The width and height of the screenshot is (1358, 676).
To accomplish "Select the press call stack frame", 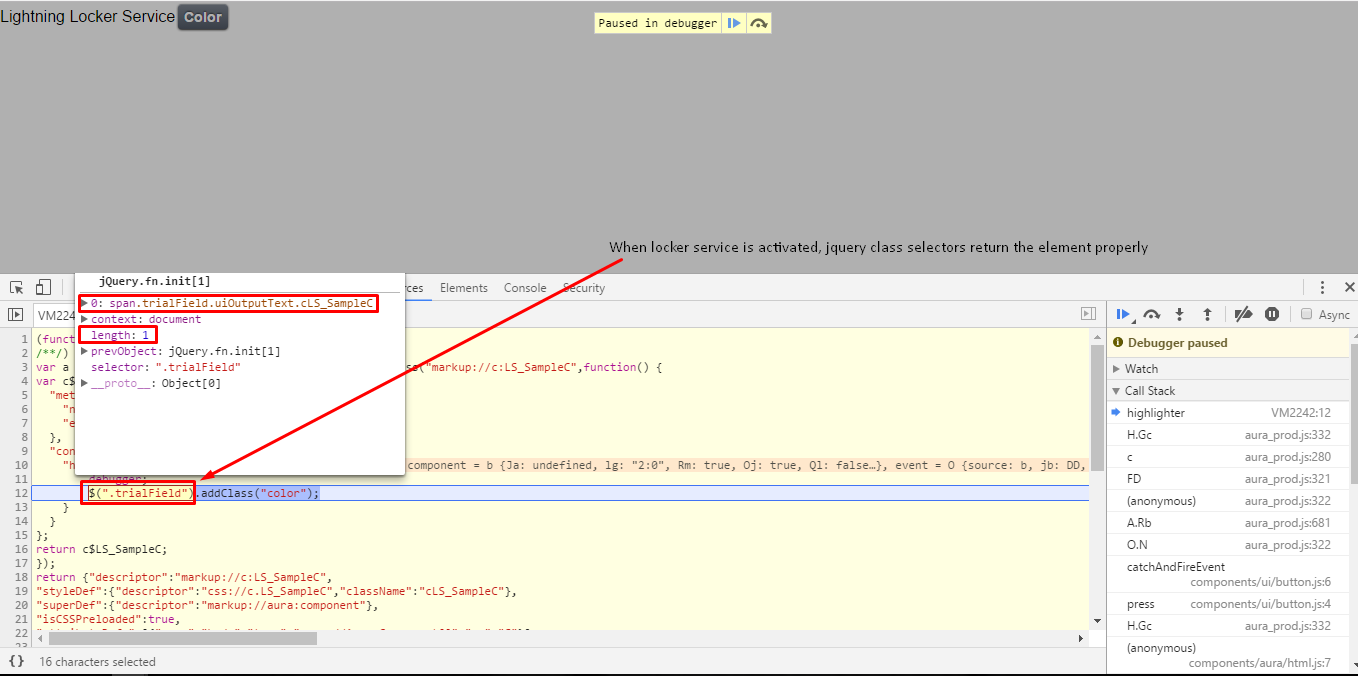I will tap(1228, 604).
